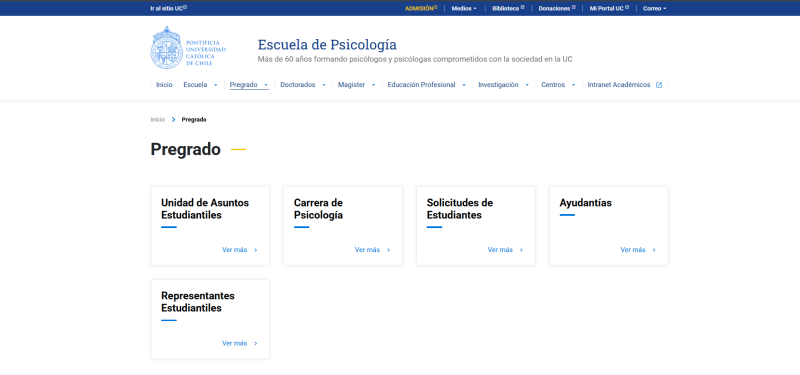
Task: Open the Medios dropdown in top bar
Action: coord(464,9)
